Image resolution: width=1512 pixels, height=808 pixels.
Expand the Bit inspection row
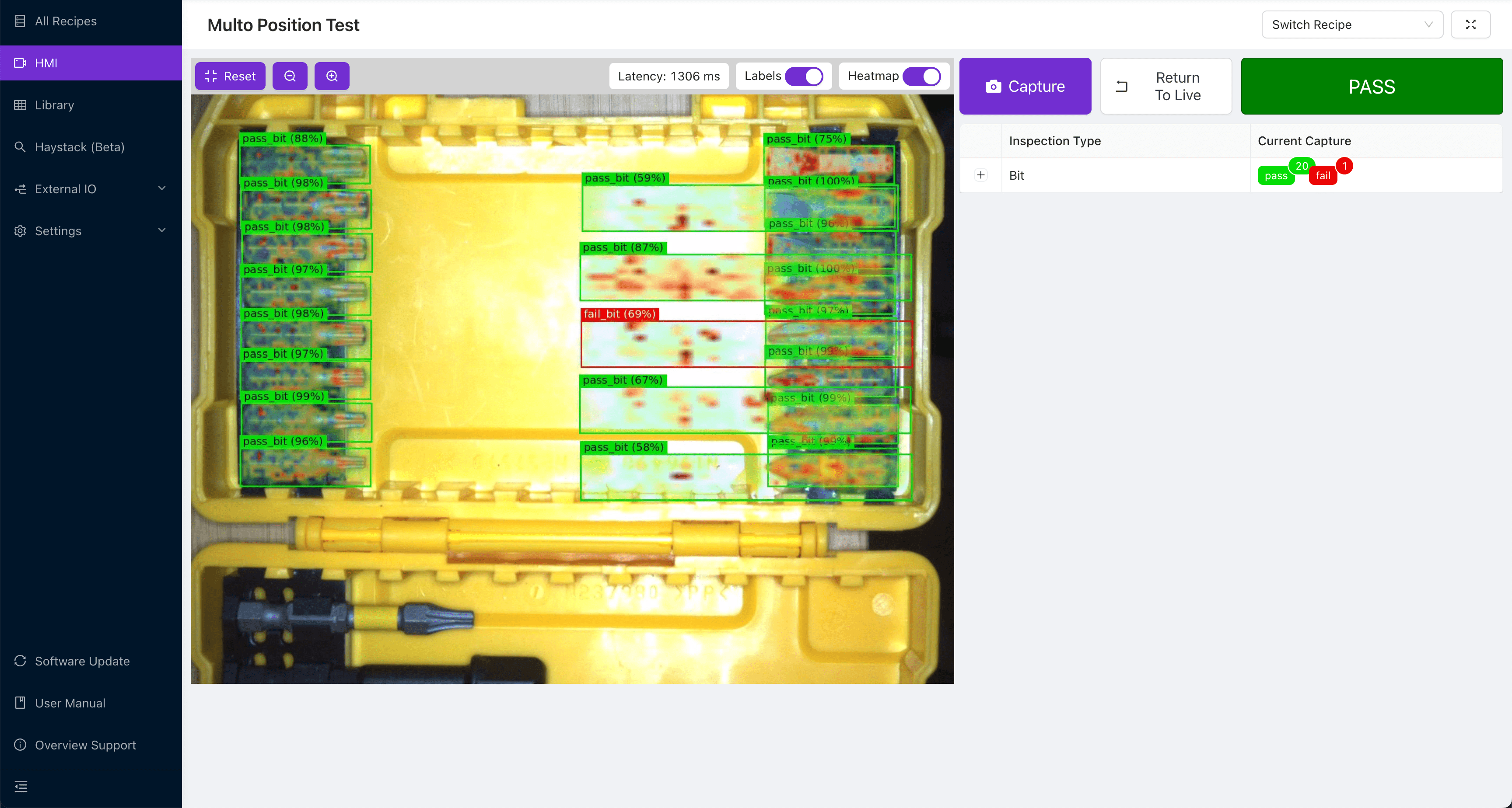coord(980,175)
